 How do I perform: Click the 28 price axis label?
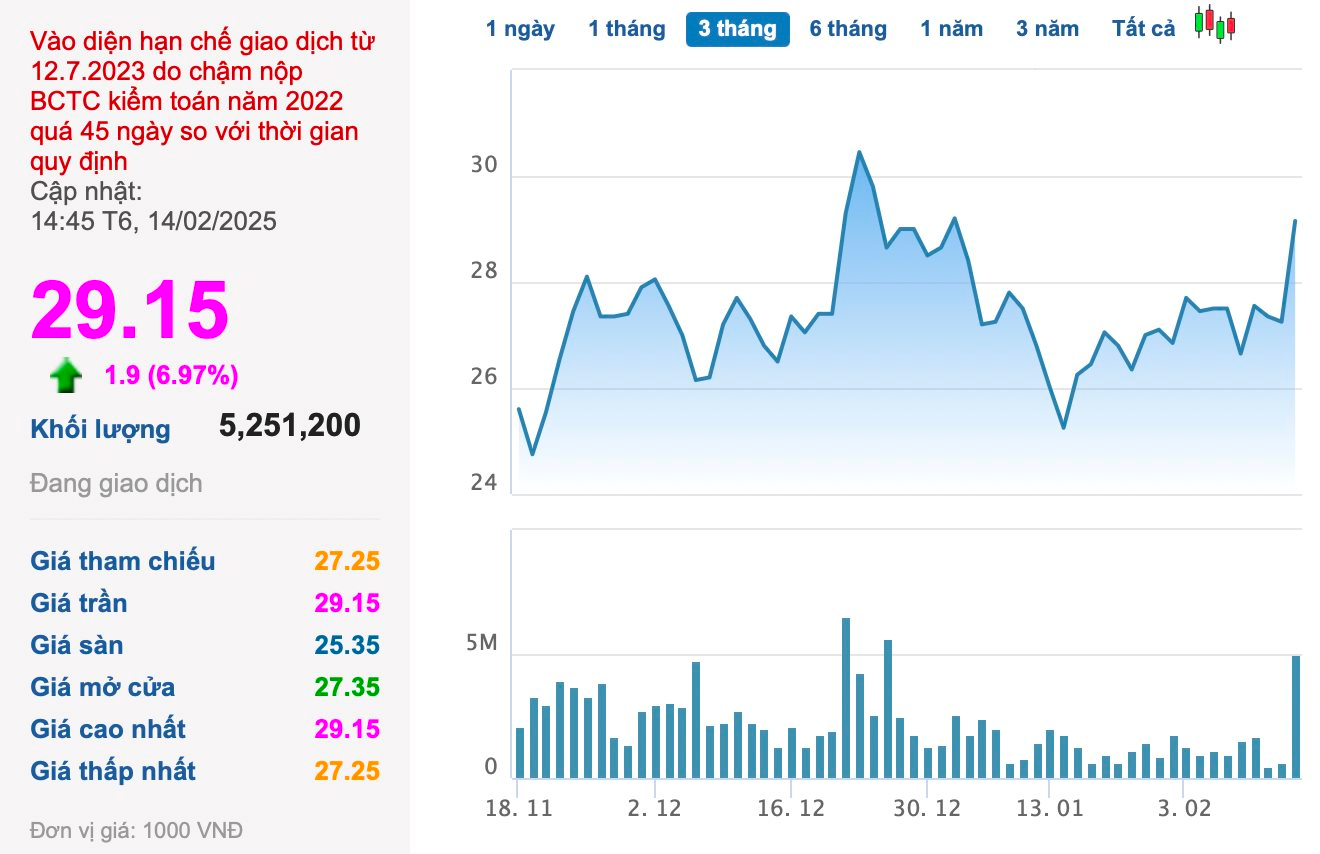pyautogui.click(x=484, y=271)
